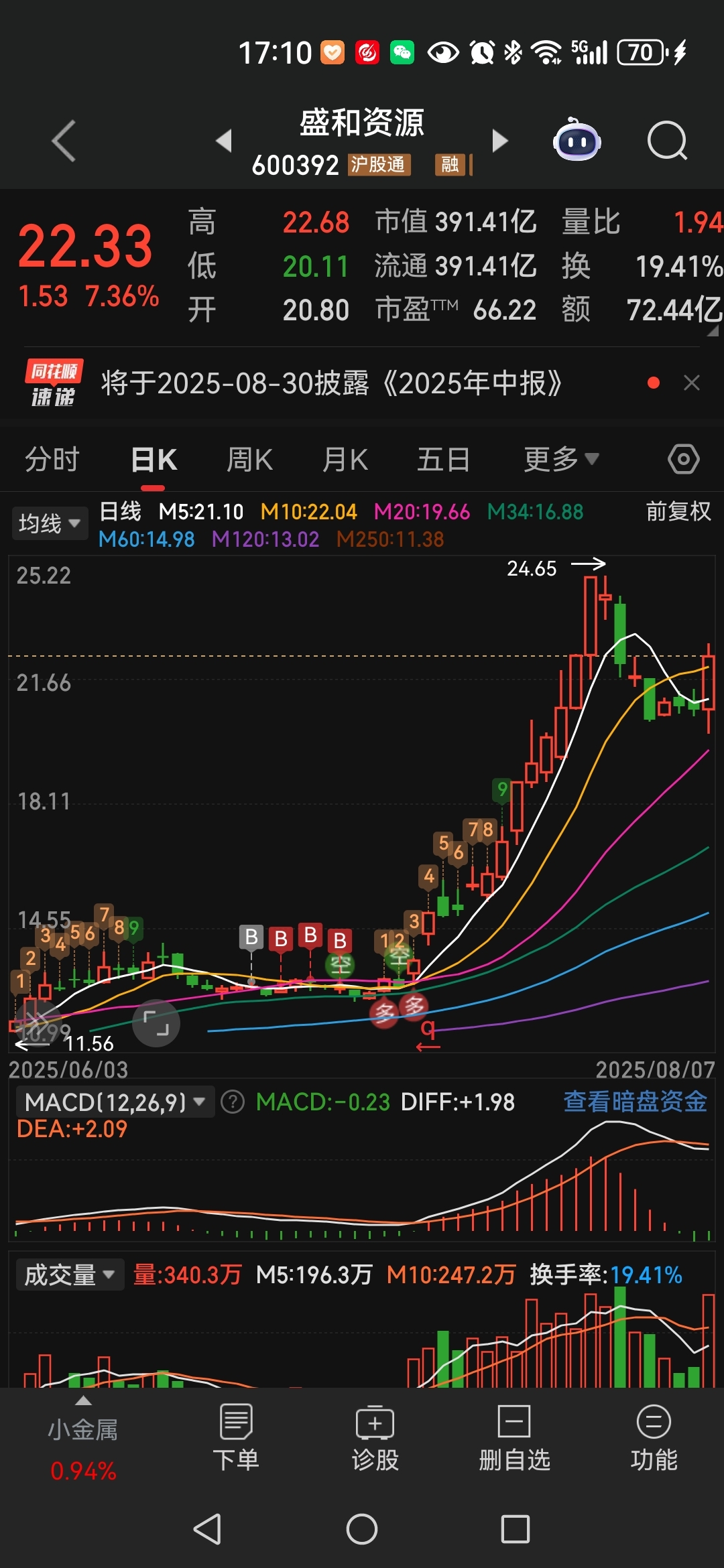Close the 同花顺速递 news banner

pyautogui.click(x=691, y=383)
